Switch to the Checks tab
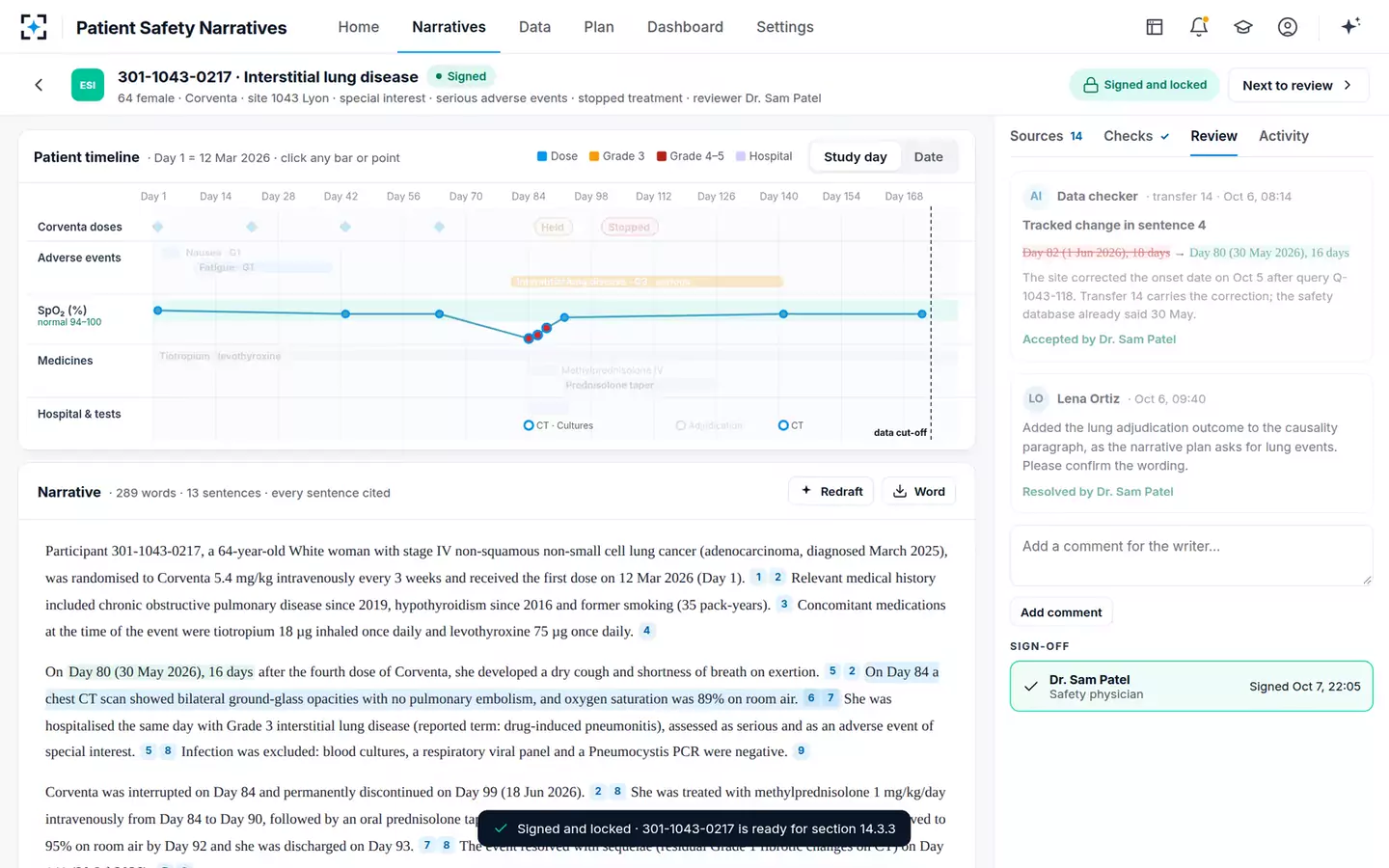The height and width of the screenshot is (868, 1389). pos(1136,136)
